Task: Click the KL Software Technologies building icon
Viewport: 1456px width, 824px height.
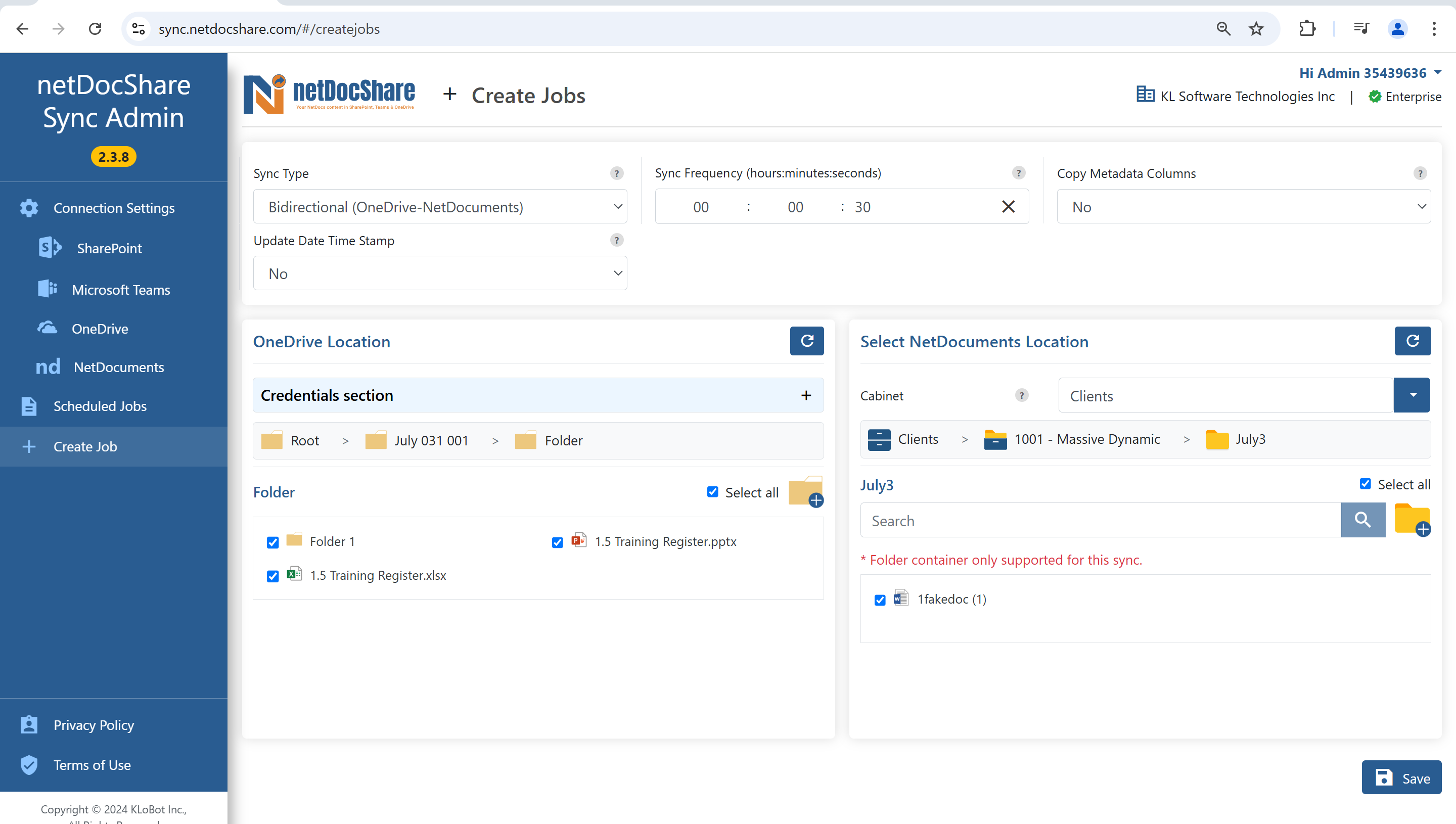Action: point(1145,95)
